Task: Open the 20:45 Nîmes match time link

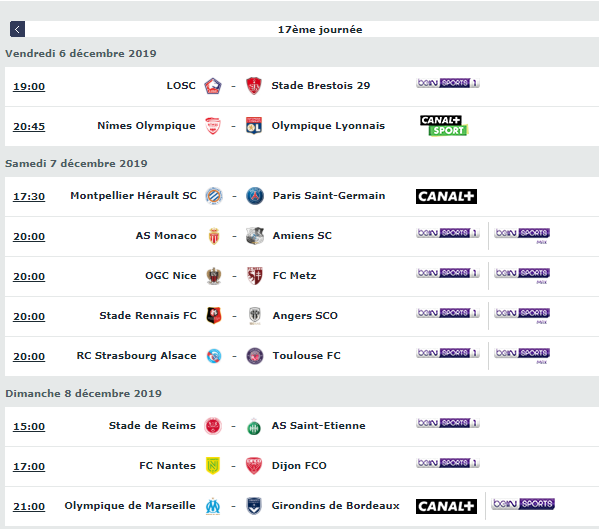Action: (x=29, y=126)
